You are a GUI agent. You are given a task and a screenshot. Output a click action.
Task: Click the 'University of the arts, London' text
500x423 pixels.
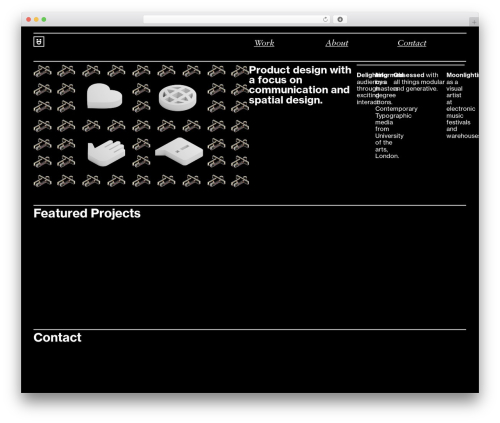pyautogui.click(x=389, y=146)
